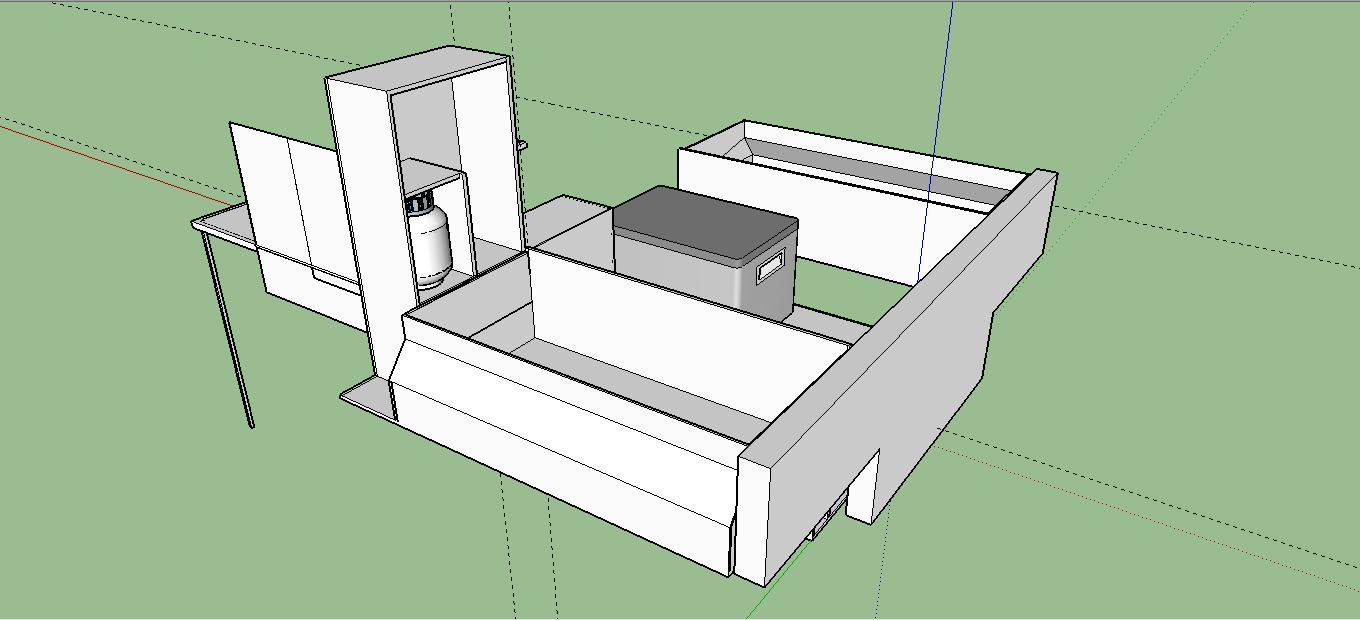
Task: Click the thin support leg of fold-out table
Action: click(230, 330)
